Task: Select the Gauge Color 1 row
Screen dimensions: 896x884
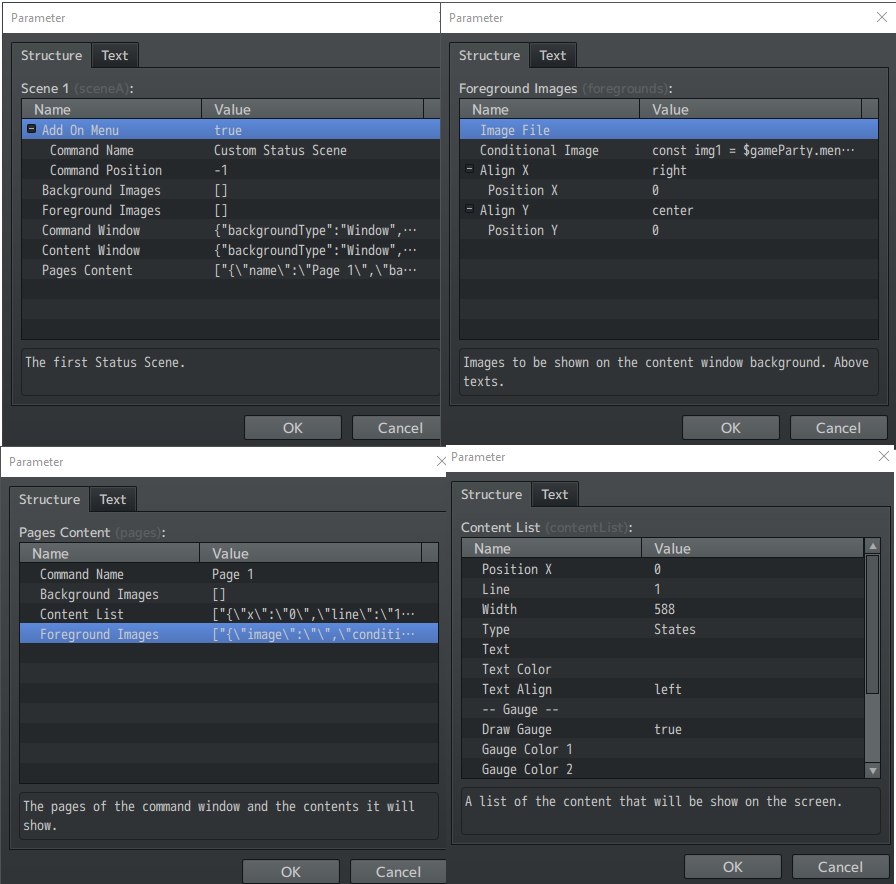Action: coord(663,749)
